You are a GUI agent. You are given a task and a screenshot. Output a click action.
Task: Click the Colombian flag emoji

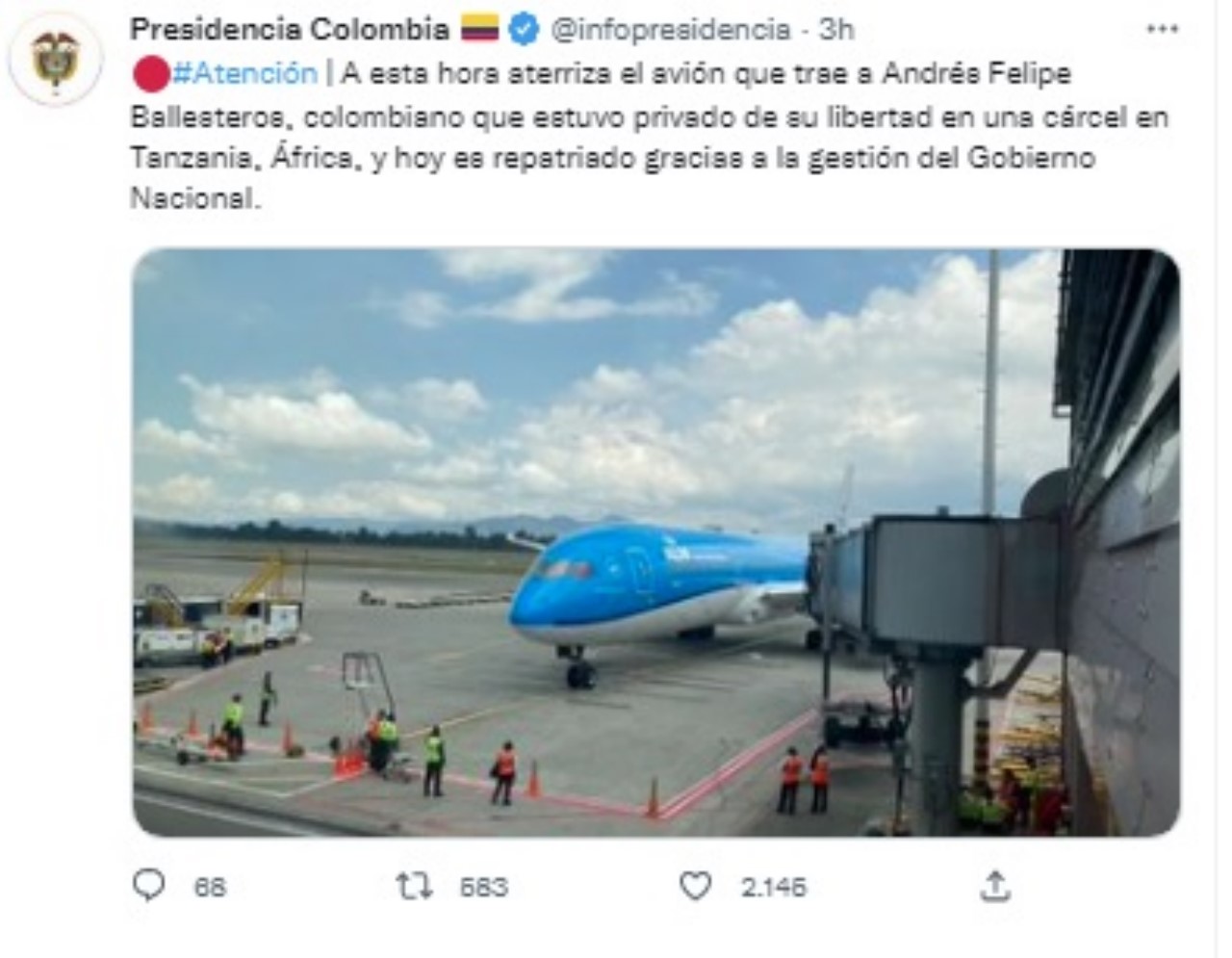pyautogui.click(x=478, y=30)
